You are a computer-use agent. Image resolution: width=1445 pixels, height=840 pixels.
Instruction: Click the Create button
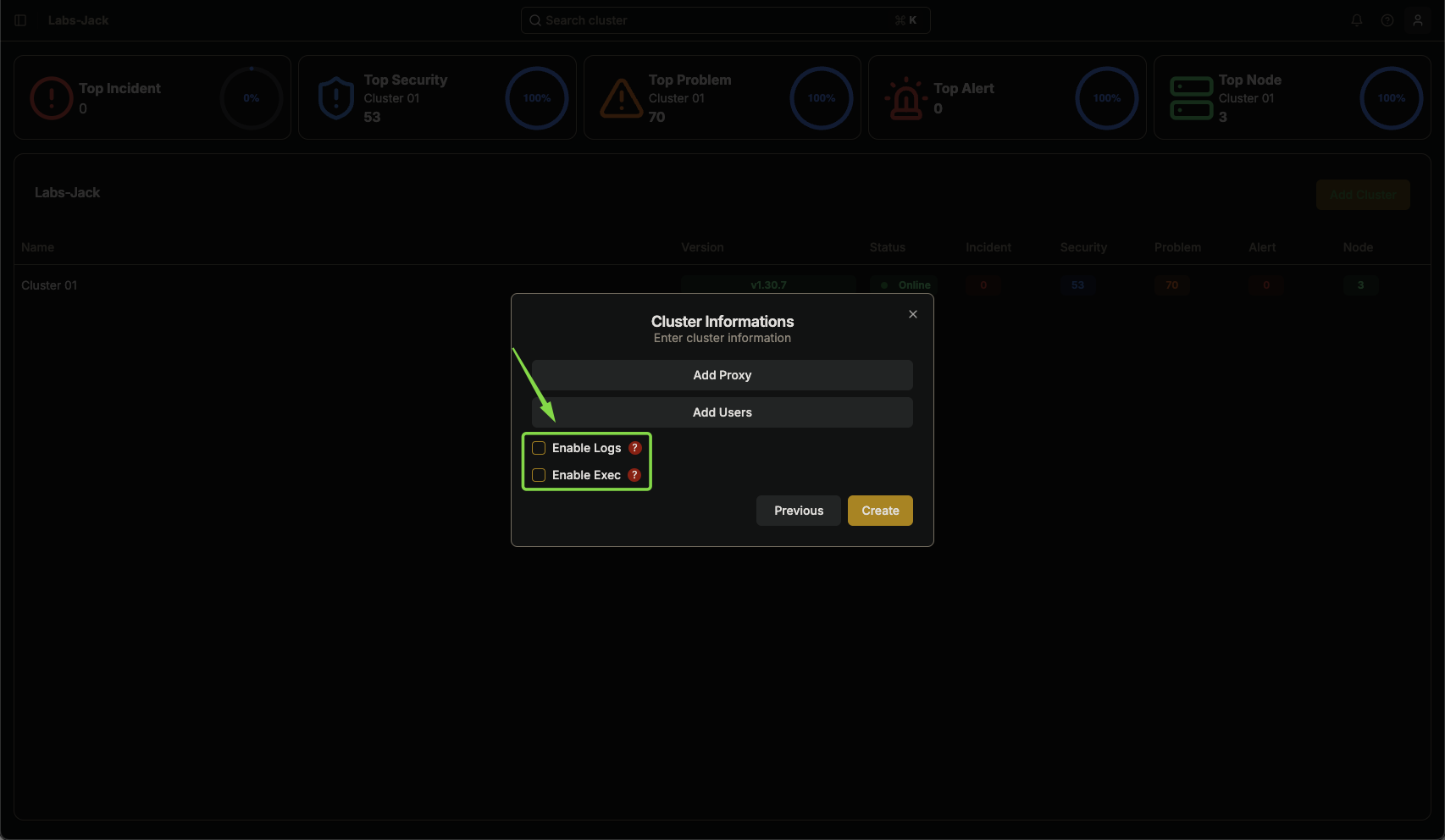click(880, 511)
